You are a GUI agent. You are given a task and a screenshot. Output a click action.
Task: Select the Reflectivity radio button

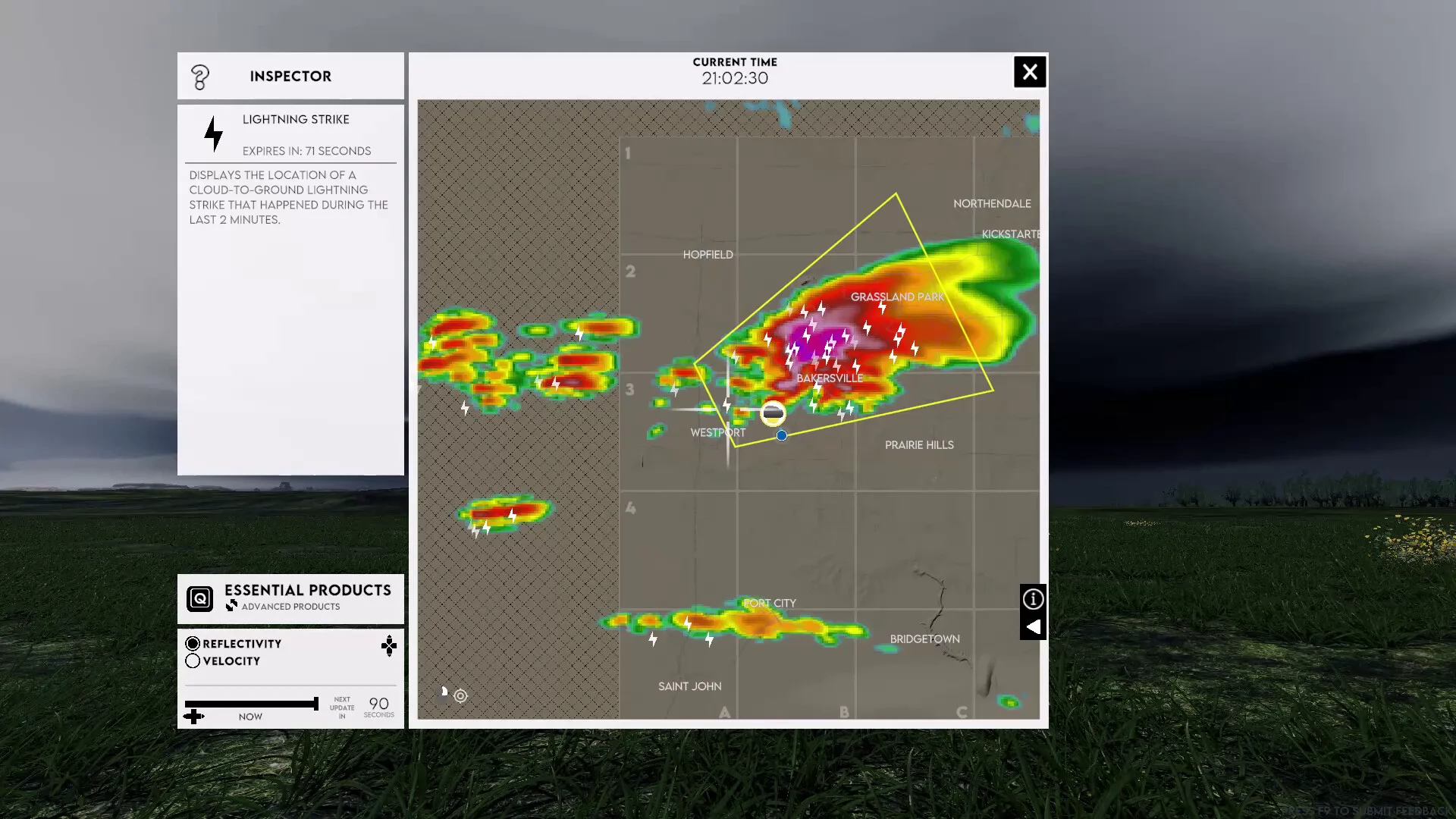tap(193, 643)
